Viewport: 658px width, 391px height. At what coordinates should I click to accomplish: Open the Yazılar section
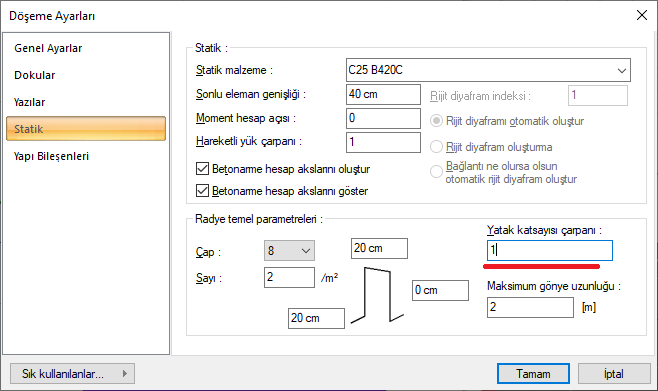click(x=29, y=102)
